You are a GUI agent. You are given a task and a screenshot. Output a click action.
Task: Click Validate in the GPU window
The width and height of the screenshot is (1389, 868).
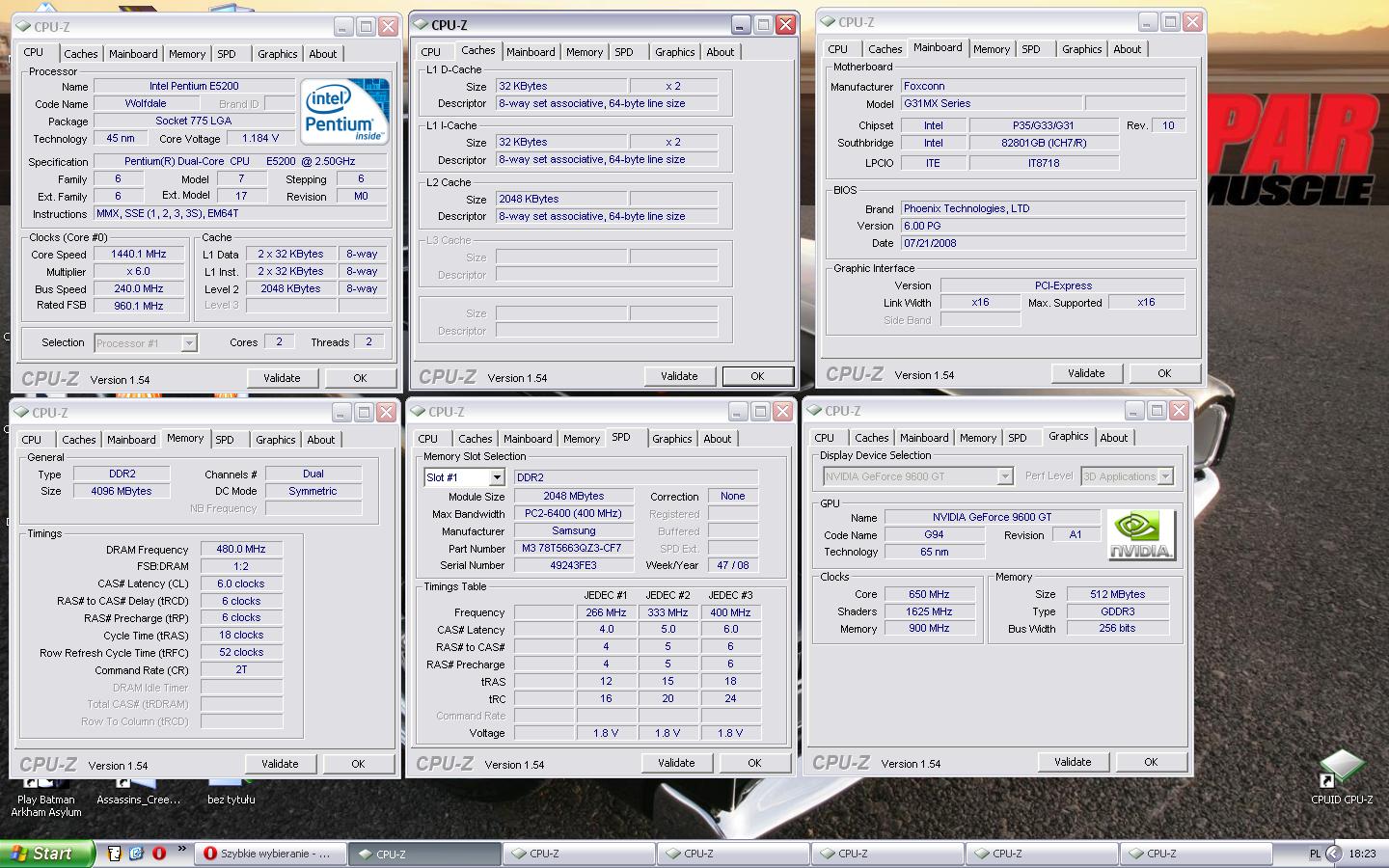pyautogui.click(x=1073, y=762)
